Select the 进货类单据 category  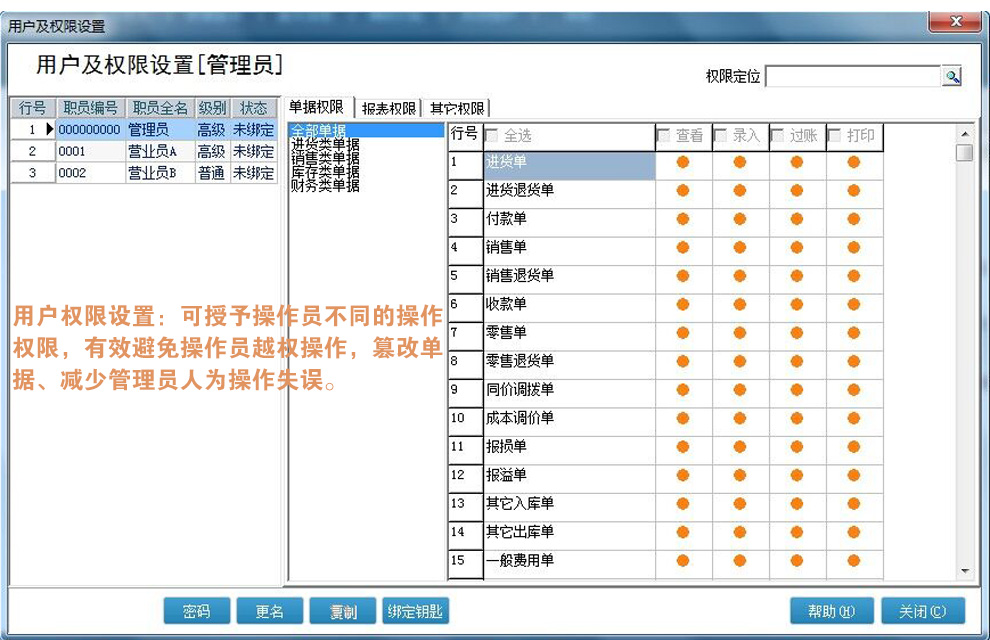(x=316, y=146)
